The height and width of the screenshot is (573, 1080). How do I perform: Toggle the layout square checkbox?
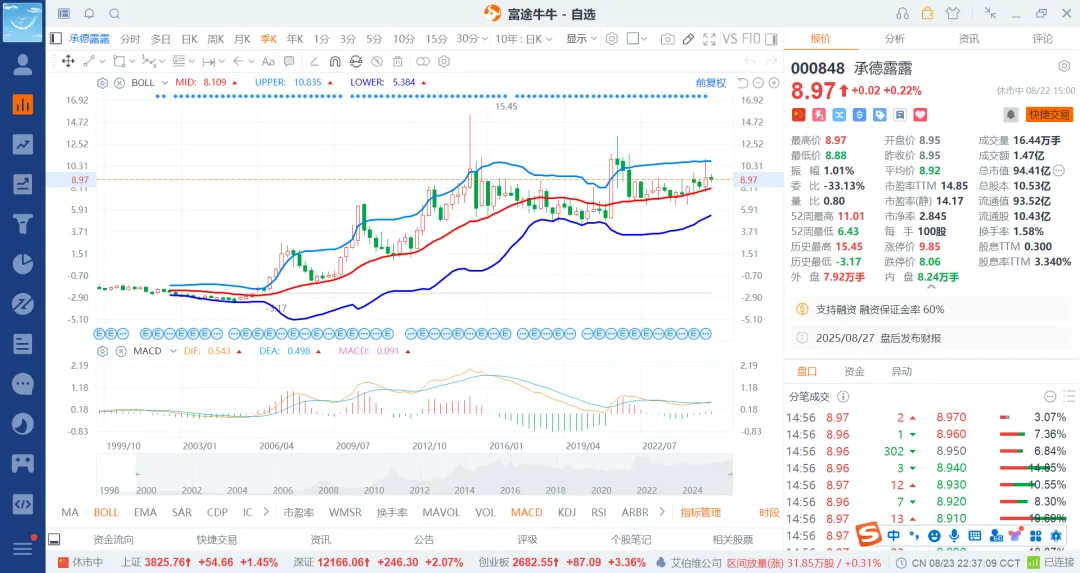pos(632,39)
